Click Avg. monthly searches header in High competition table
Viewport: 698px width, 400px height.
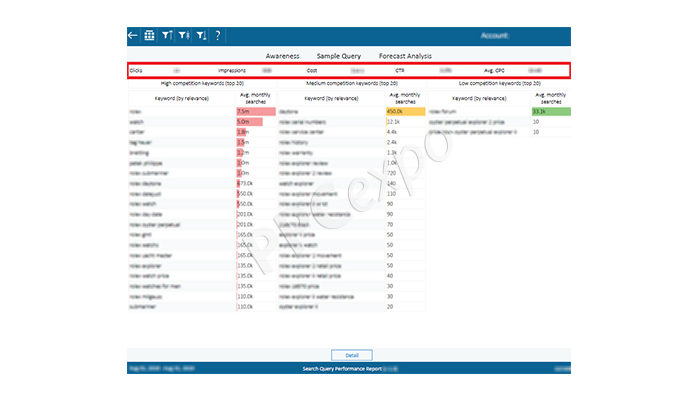[255, 98]
